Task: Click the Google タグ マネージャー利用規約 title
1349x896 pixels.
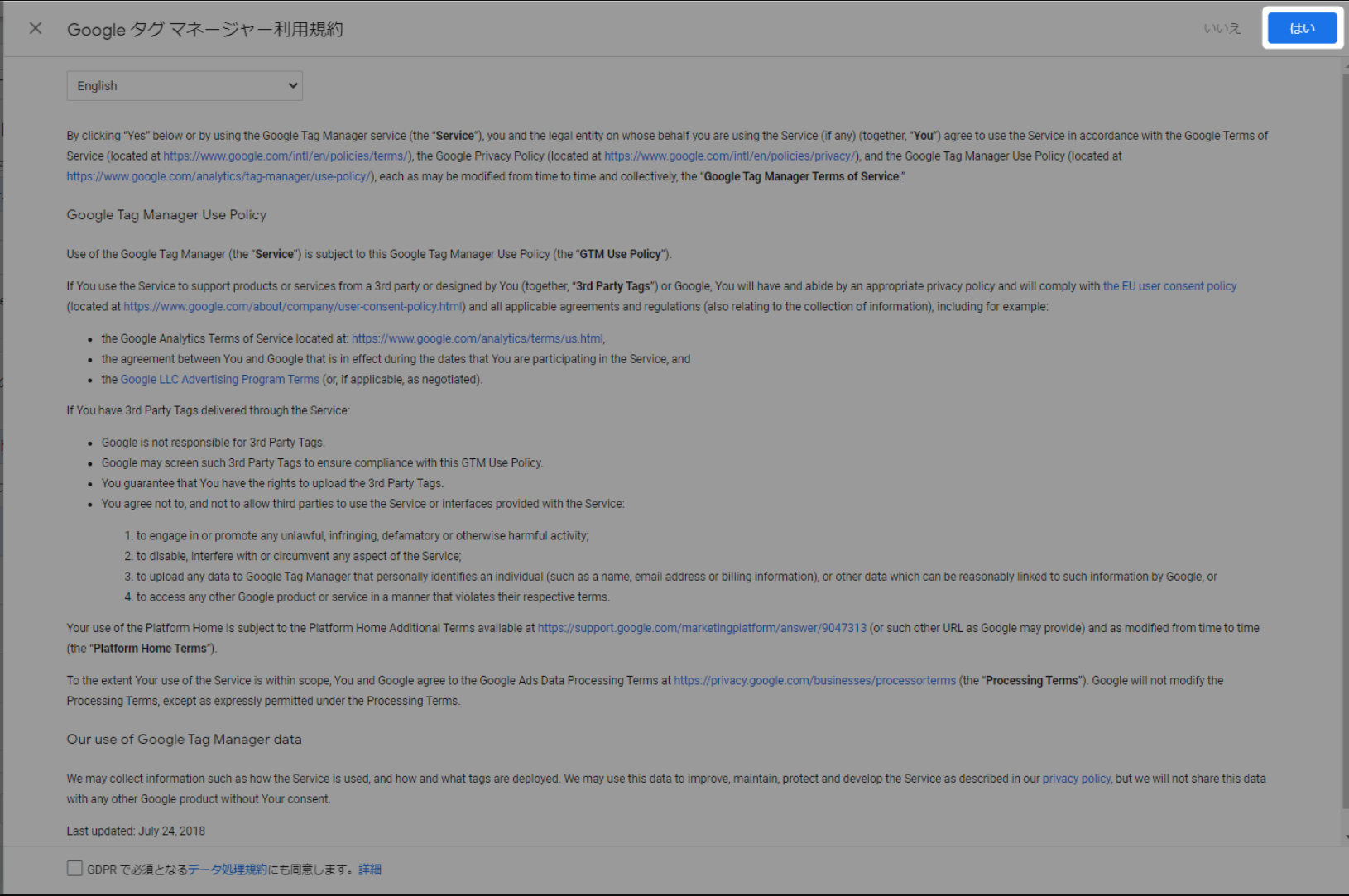Action: coord(204,29)
